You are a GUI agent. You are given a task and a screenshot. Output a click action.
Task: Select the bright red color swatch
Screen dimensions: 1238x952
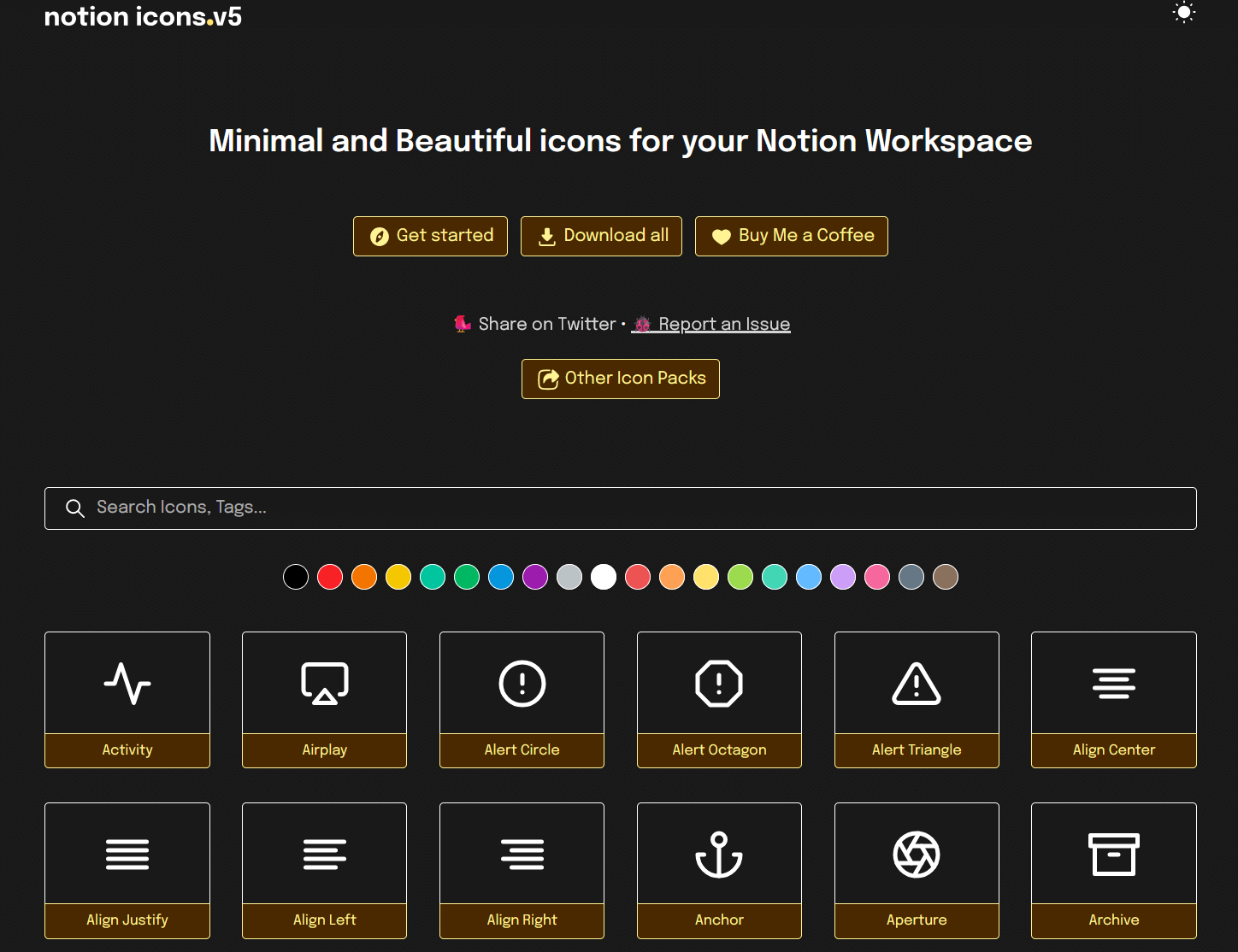[x=330, y=577]
